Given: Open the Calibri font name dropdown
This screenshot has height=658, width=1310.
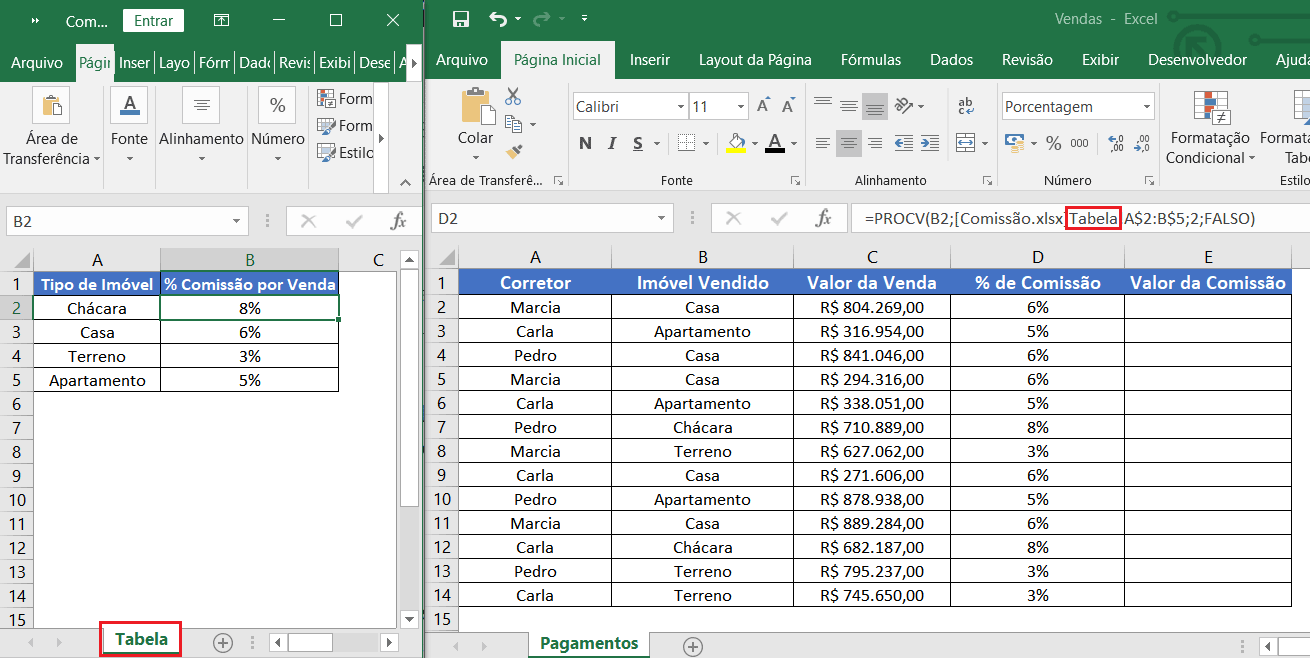Looking at the screenshot, I should click(x=680, y=106).
